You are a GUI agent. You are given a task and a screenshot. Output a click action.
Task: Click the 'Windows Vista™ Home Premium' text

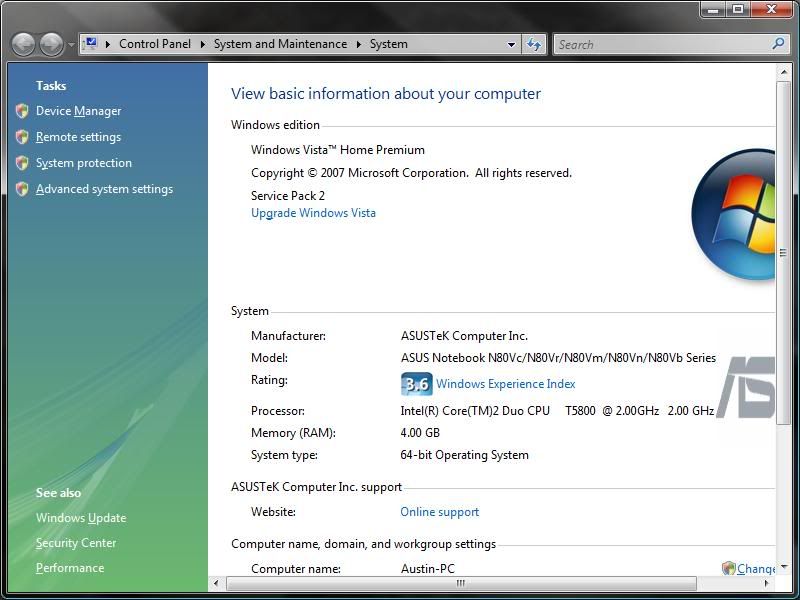[338, 150]
